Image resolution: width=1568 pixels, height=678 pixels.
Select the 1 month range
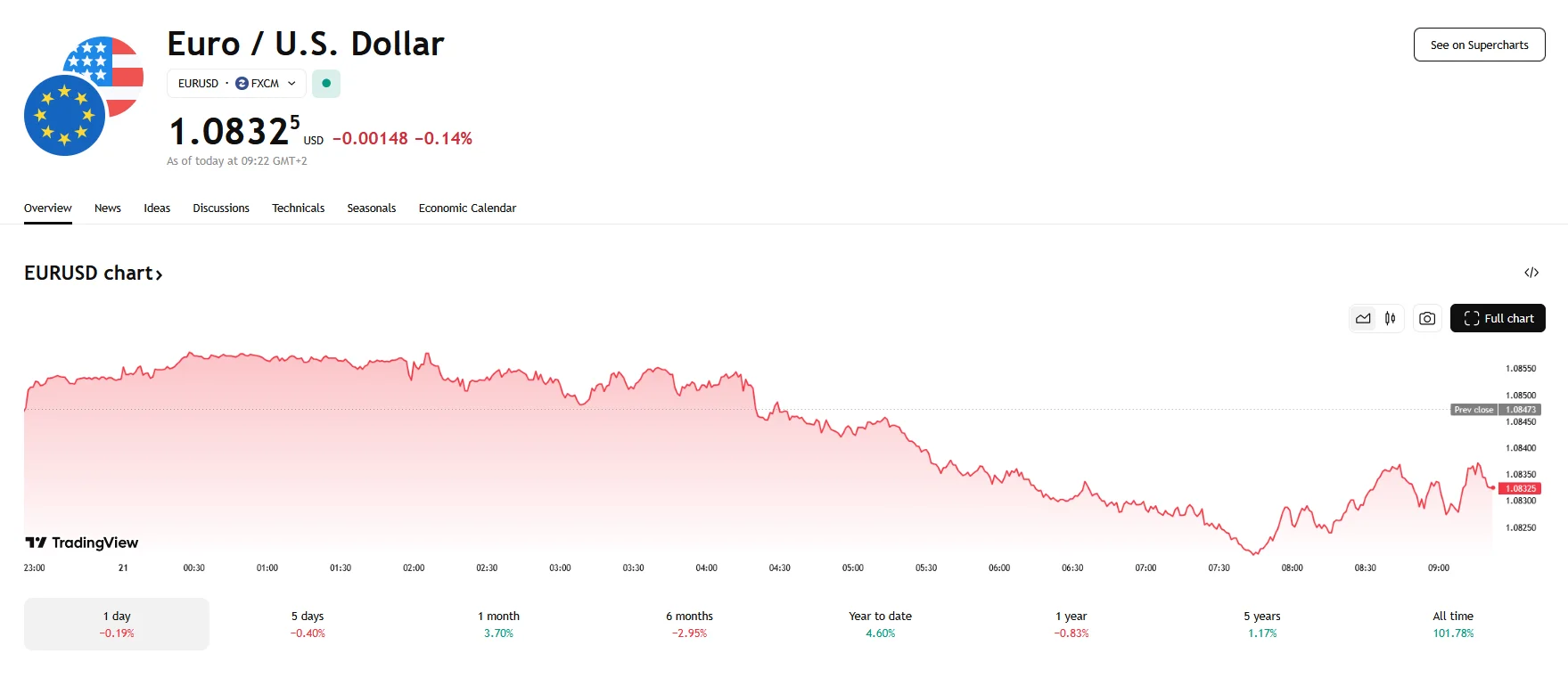point(498,624)
